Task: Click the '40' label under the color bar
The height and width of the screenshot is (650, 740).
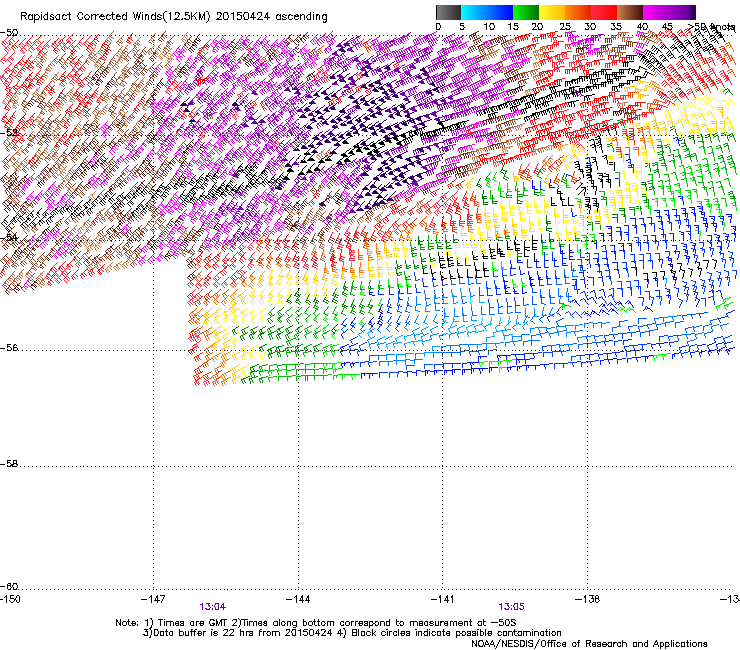Action: click(x=642, y=27)
